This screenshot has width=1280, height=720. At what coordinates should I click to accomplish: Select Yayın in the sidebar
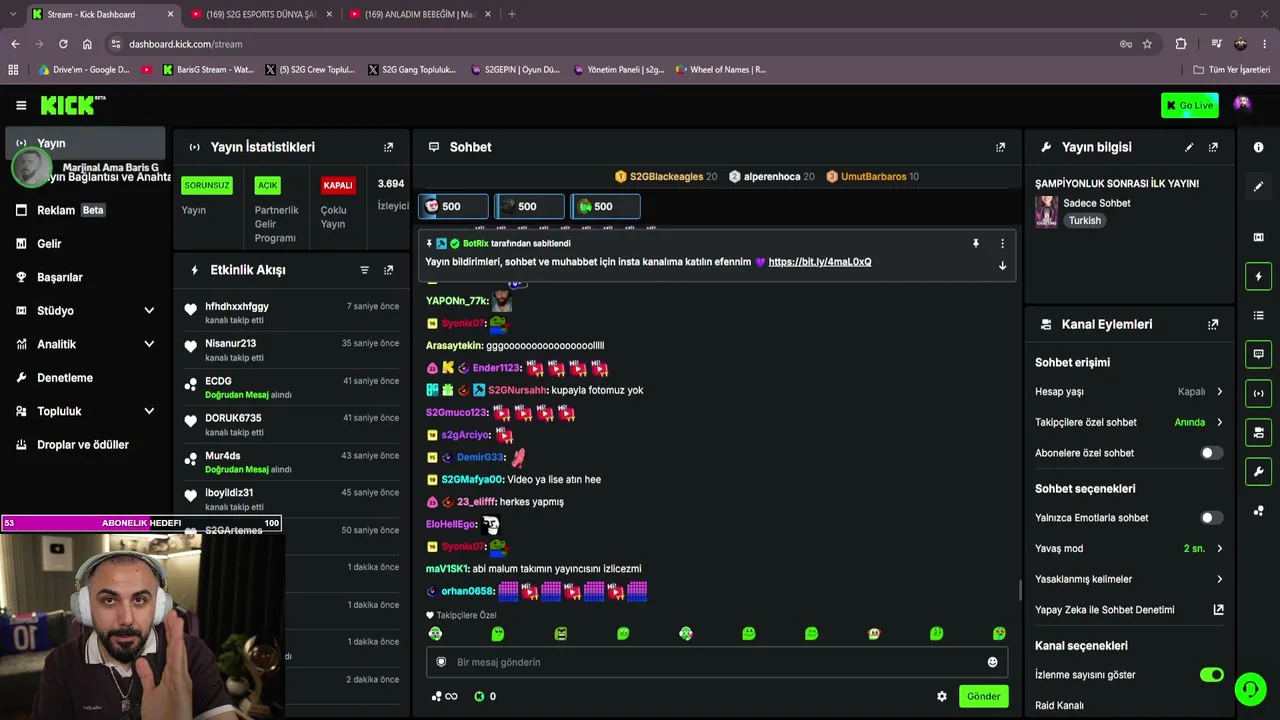click(x=87, y=143)
